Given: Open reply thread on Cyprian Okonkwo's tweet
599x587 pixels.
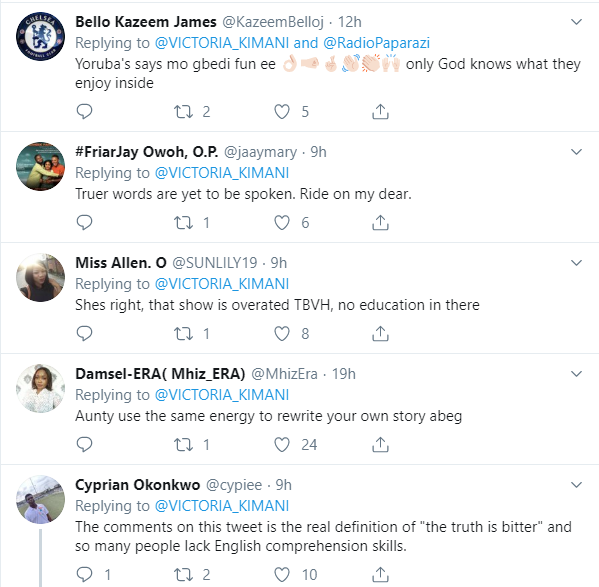Looking at the screenshot, I should pyautogui.click(x=84, y=574).
